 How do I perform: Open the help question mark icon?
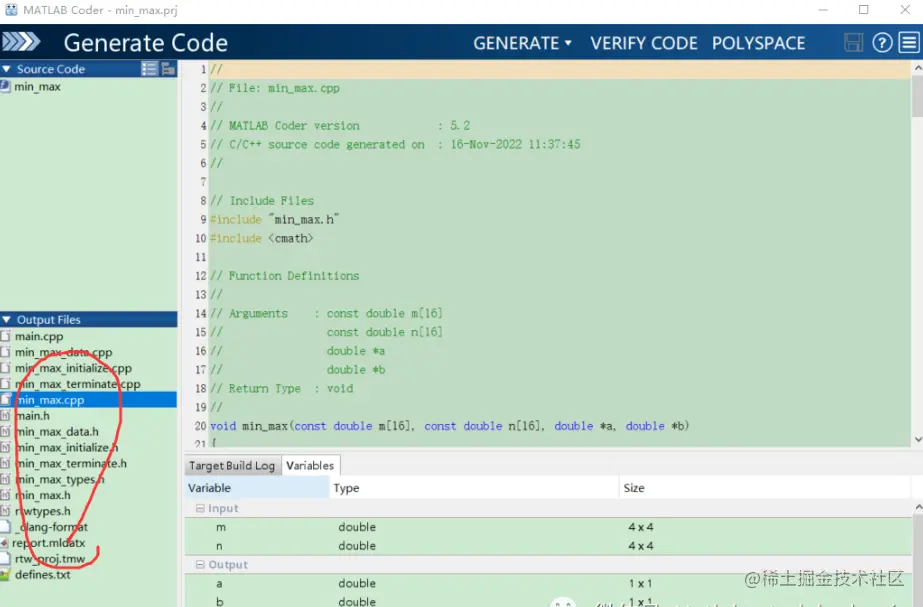(x=882, y=42)
